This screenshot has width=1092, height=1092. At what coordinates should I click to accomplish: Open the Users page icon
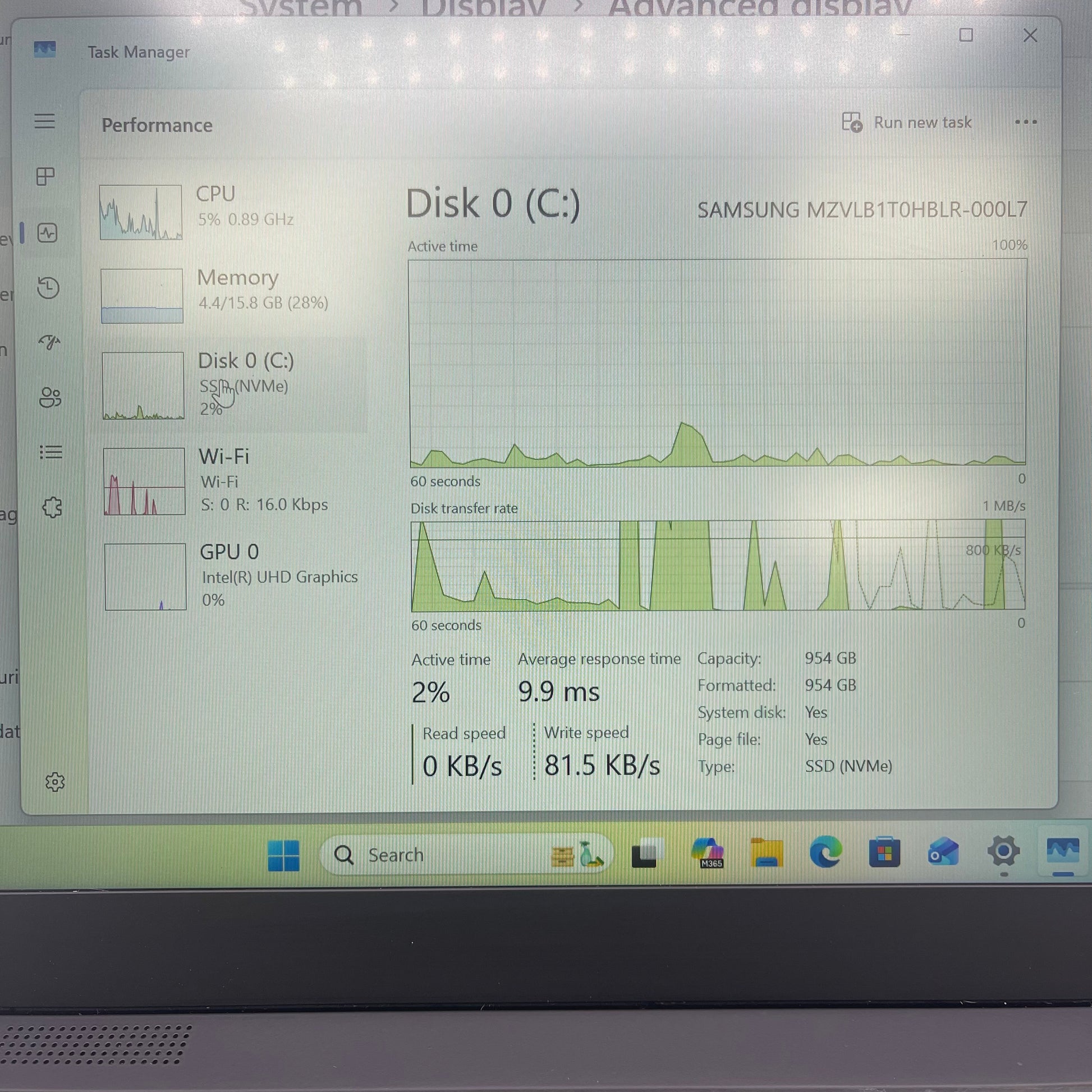(x=50, y=397)
